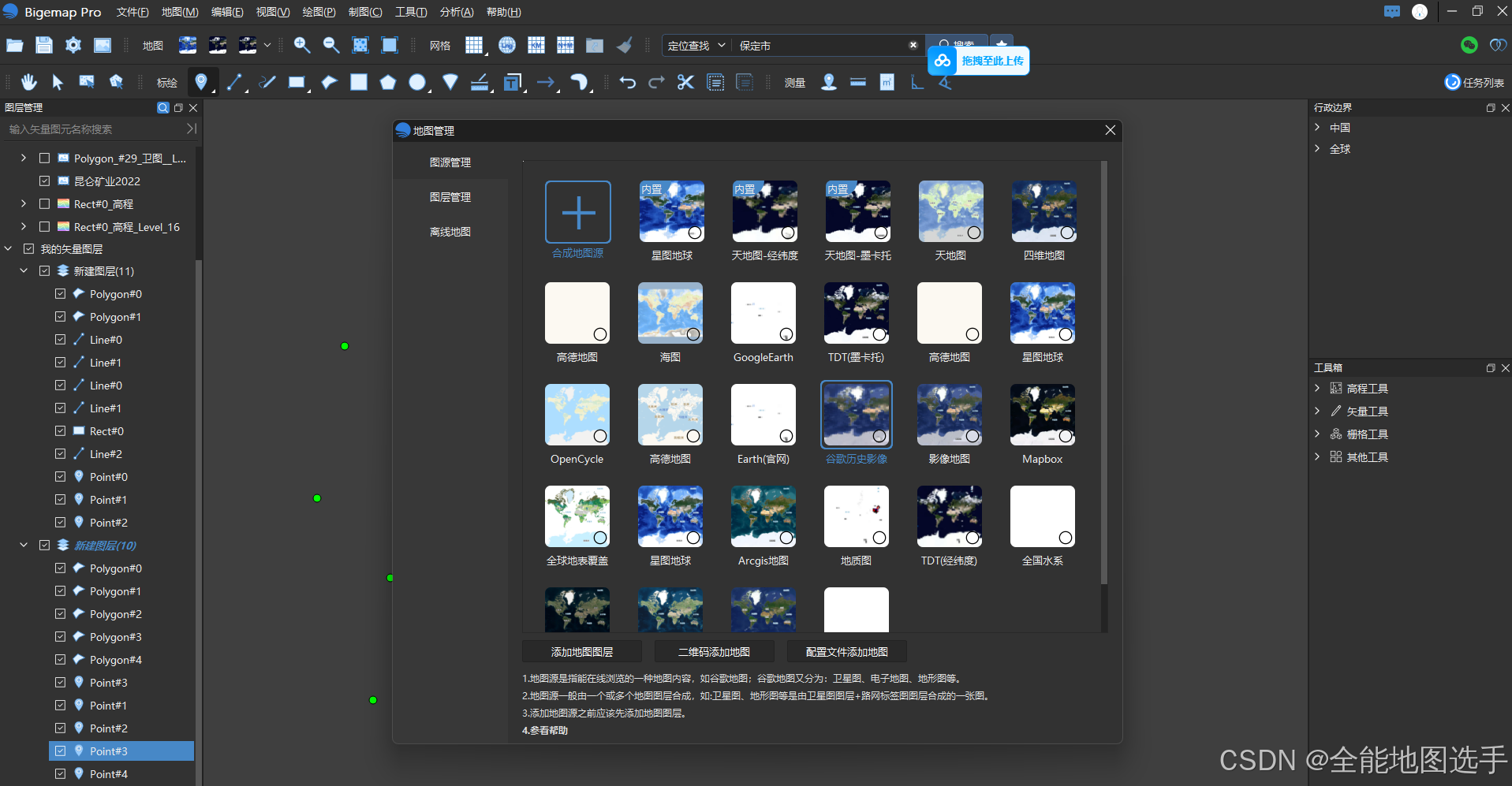Collapse 新建图层(10) tree node
The width and height of the screenshot is (1512, 786).
point(24,545)
